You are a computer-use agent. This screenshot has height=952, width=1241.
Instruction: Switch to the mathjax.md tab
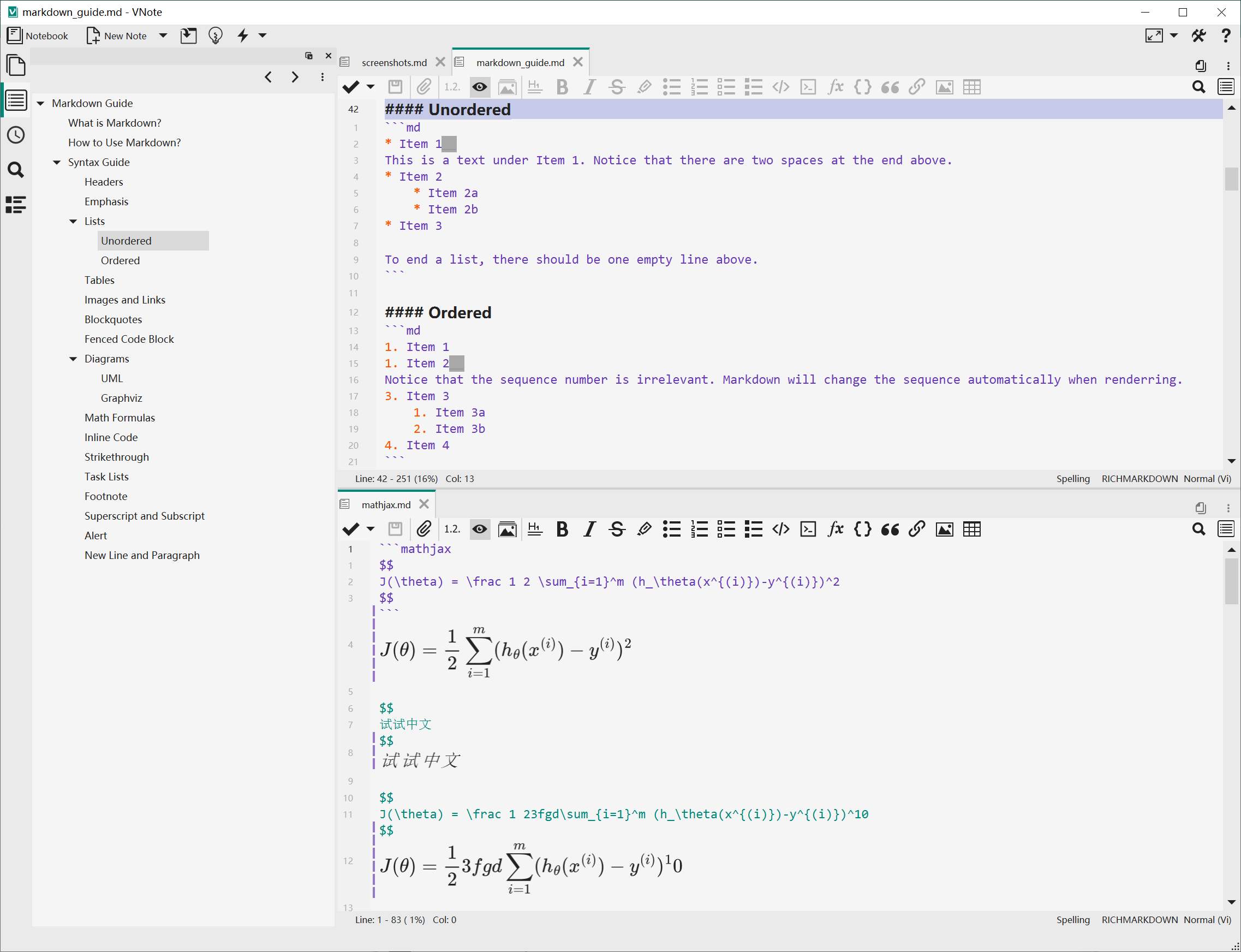[386, 504]
